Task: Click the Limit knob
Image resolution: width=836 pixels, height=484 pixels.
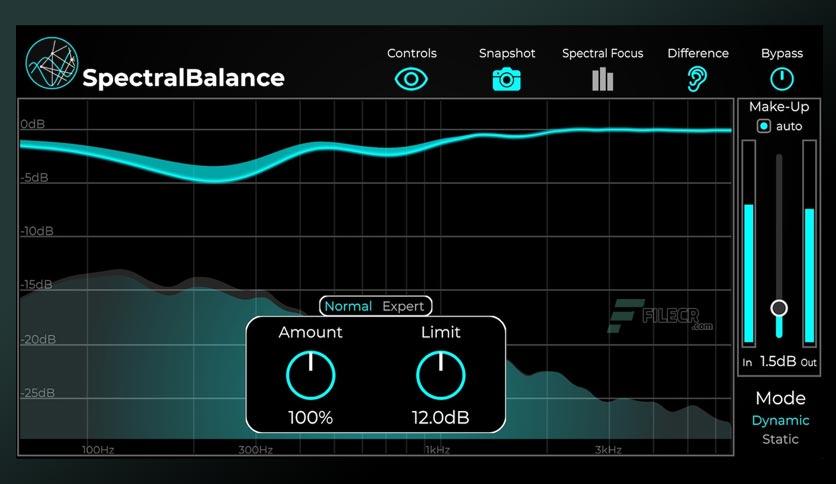Action: click(440, 375)
